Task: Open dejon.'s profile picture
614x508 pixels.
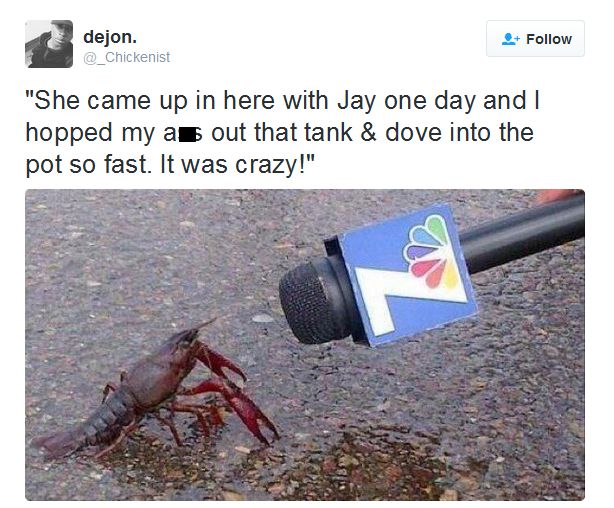Action: (x=49, y=44)
